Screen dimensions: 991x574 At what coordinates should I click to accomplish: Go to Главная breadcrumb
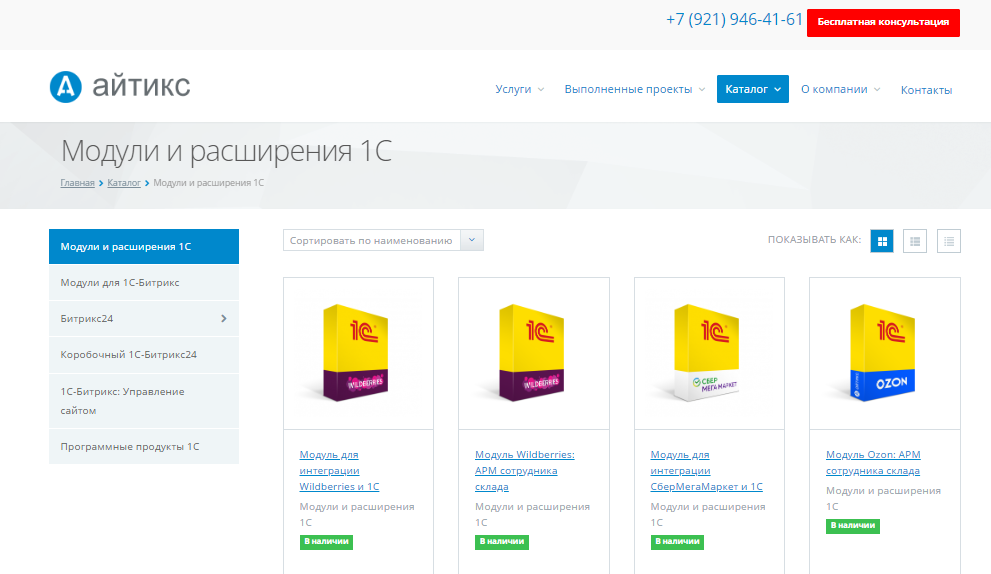pyautogui.click(x=77, y=183)
